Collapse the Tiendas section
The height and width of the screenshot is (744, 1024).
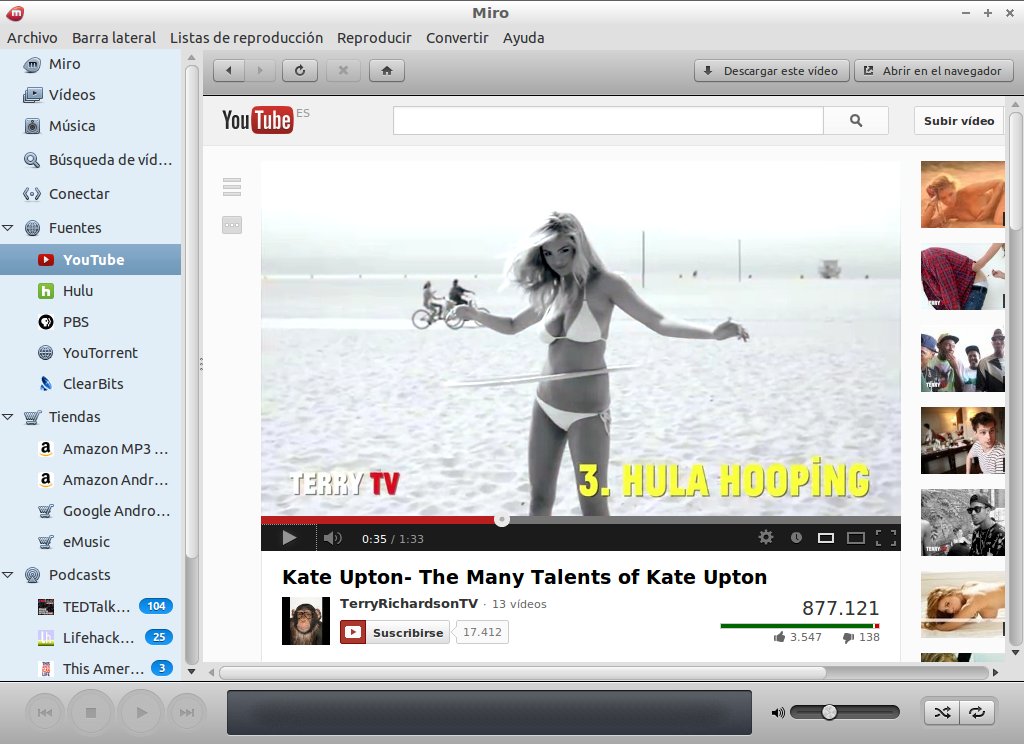pyautogui.click(x=8, y=417)
